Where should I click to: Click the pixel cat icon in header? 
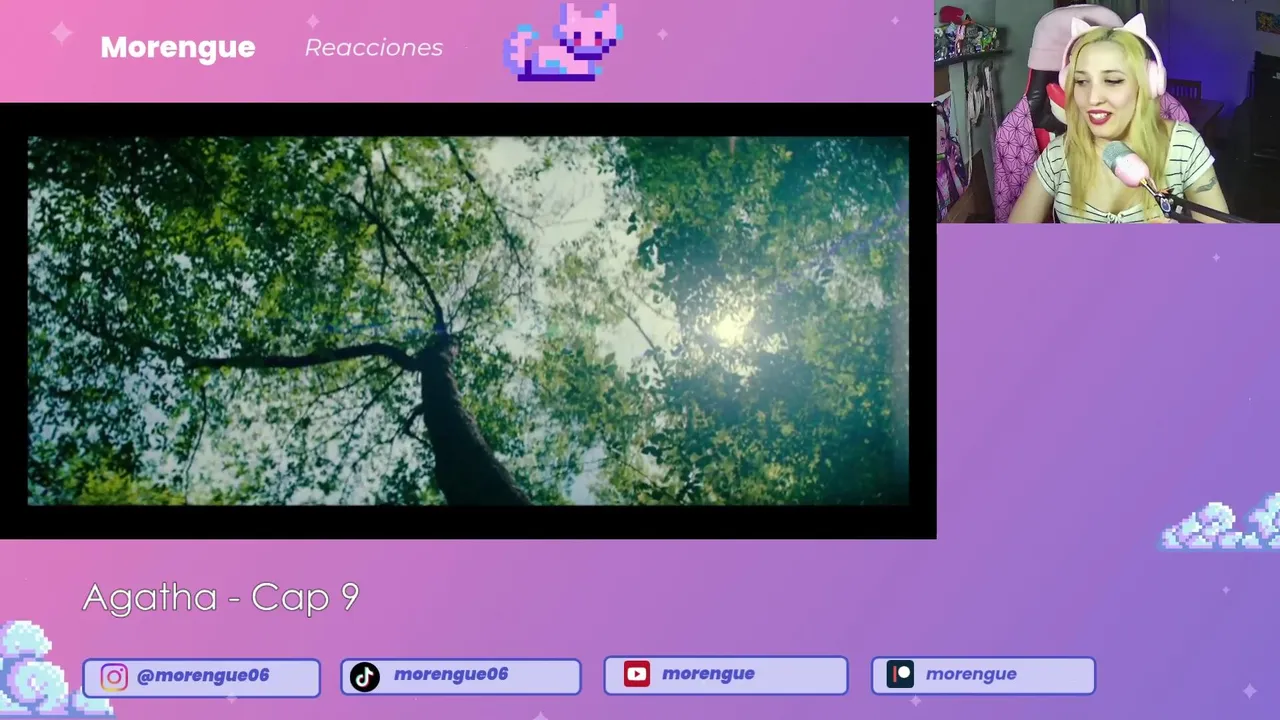pyautogui.click(x=563, y=41)
